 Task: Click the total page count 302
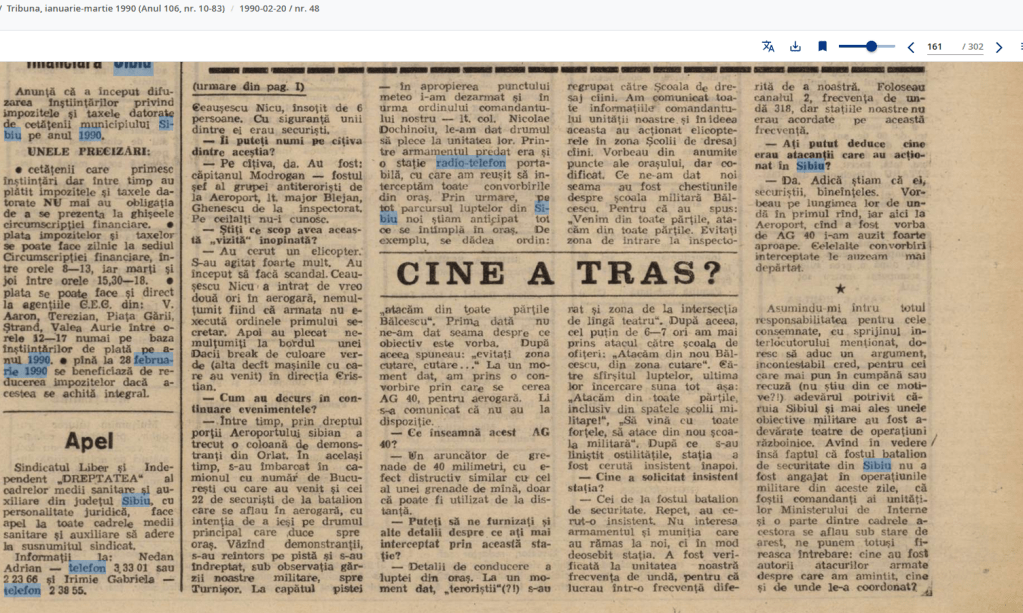[x=972, y=47]
